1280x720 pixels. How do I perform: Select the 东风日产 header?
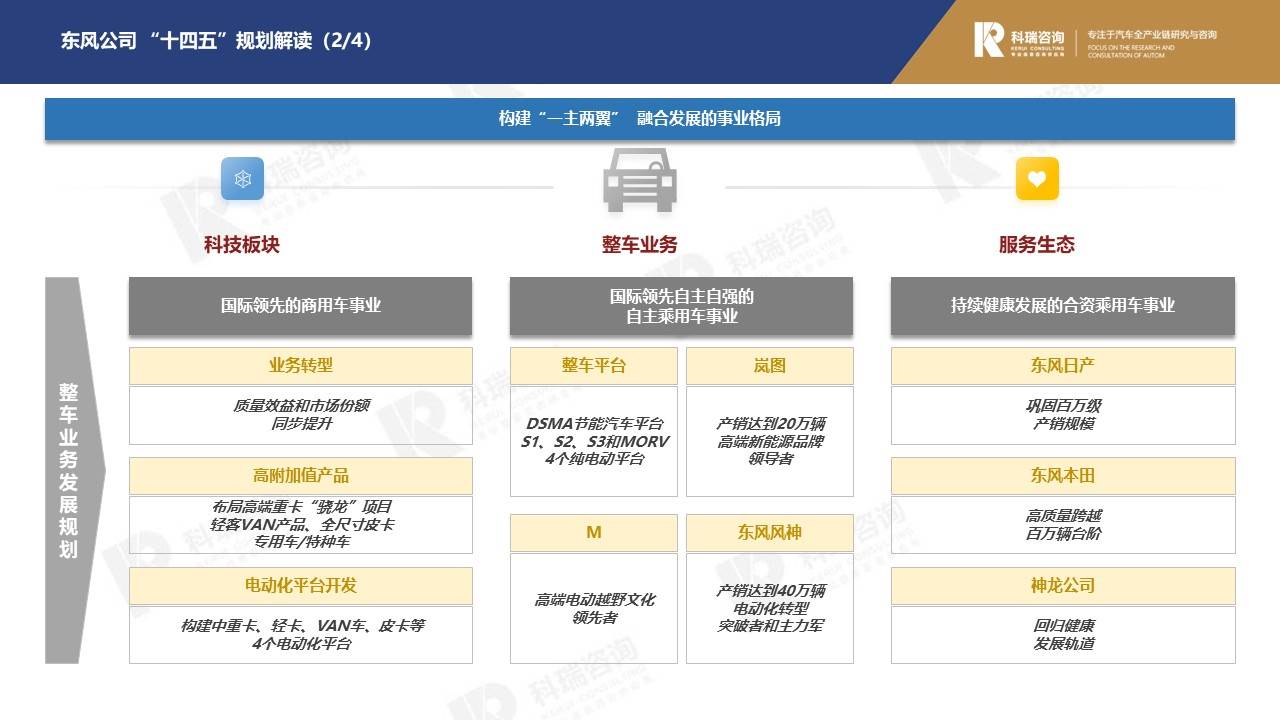pyautogui.click(x=1063, y=365)
